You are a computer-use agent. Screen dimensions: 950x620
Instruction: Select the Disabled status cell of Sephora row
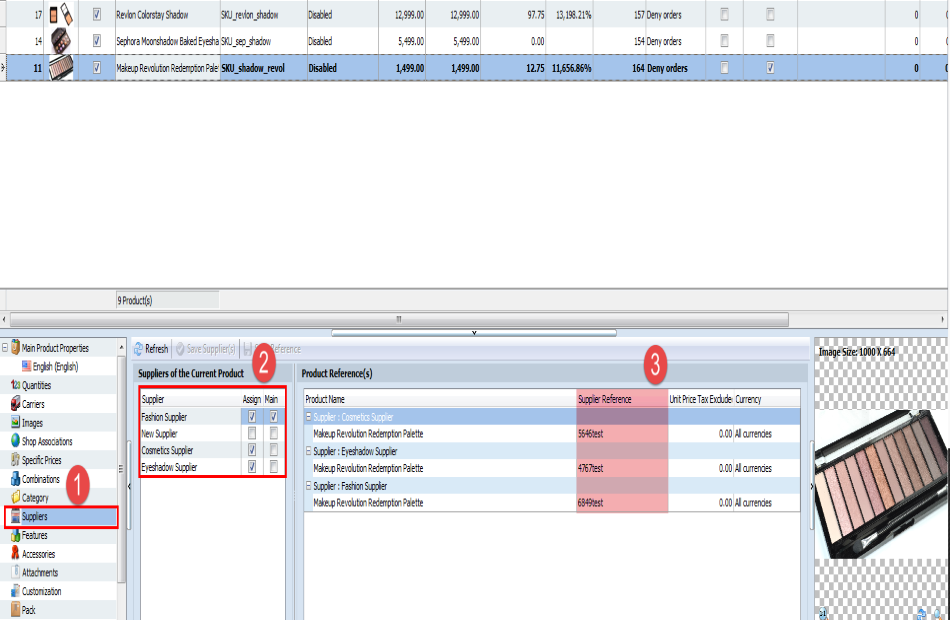tap(342, 41)
